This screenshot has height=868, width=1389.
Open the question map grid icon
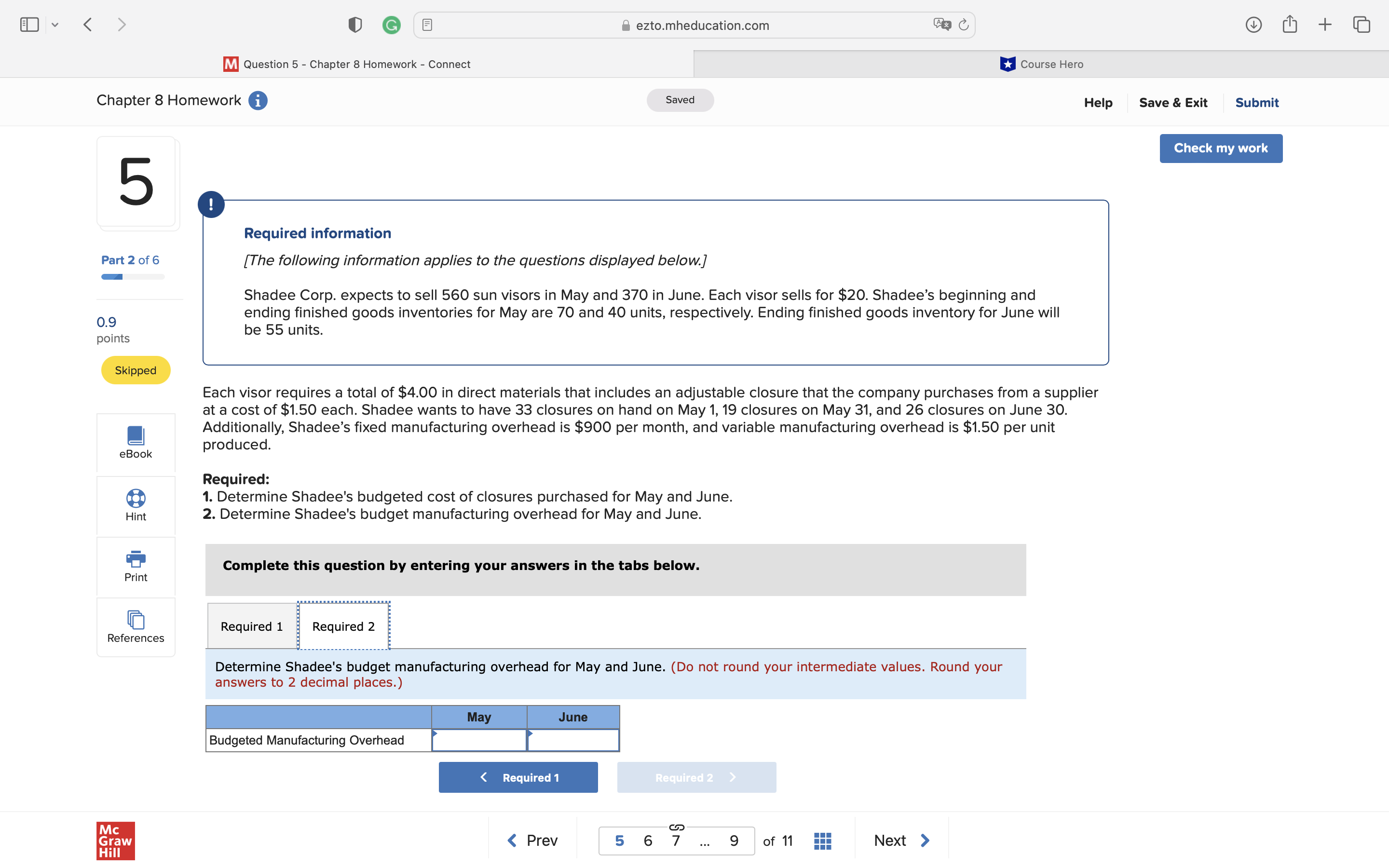click(x=822, y=840)
